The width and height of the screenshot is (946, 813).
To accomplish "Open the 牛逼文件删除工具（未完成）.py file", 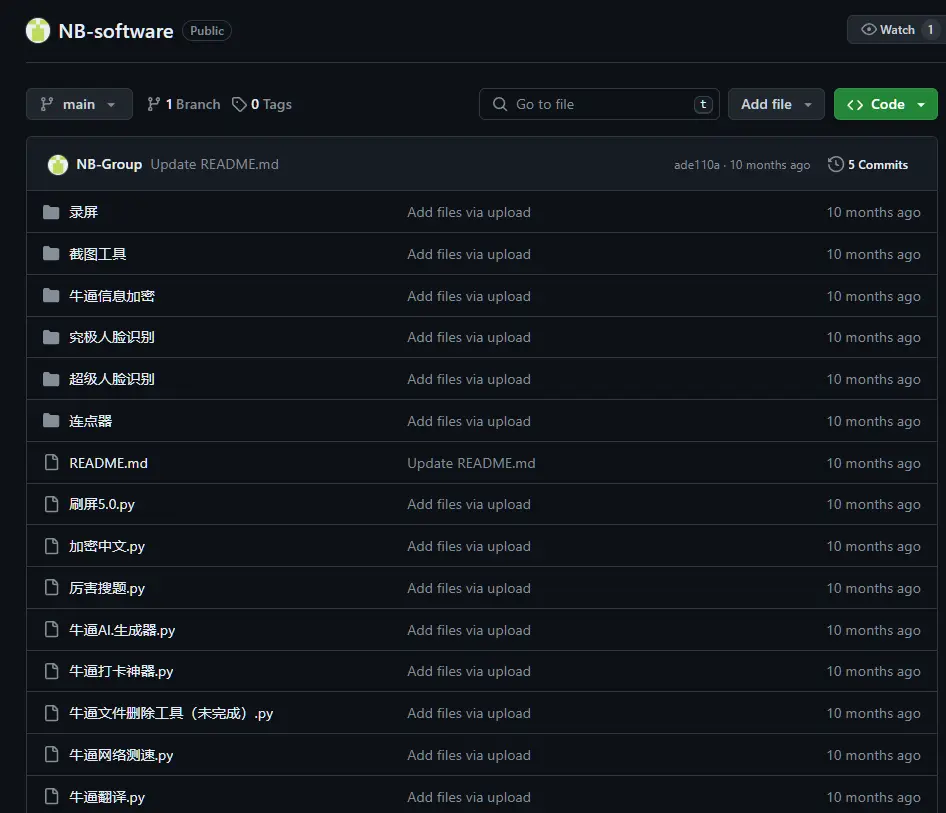I will coord(171,713).
